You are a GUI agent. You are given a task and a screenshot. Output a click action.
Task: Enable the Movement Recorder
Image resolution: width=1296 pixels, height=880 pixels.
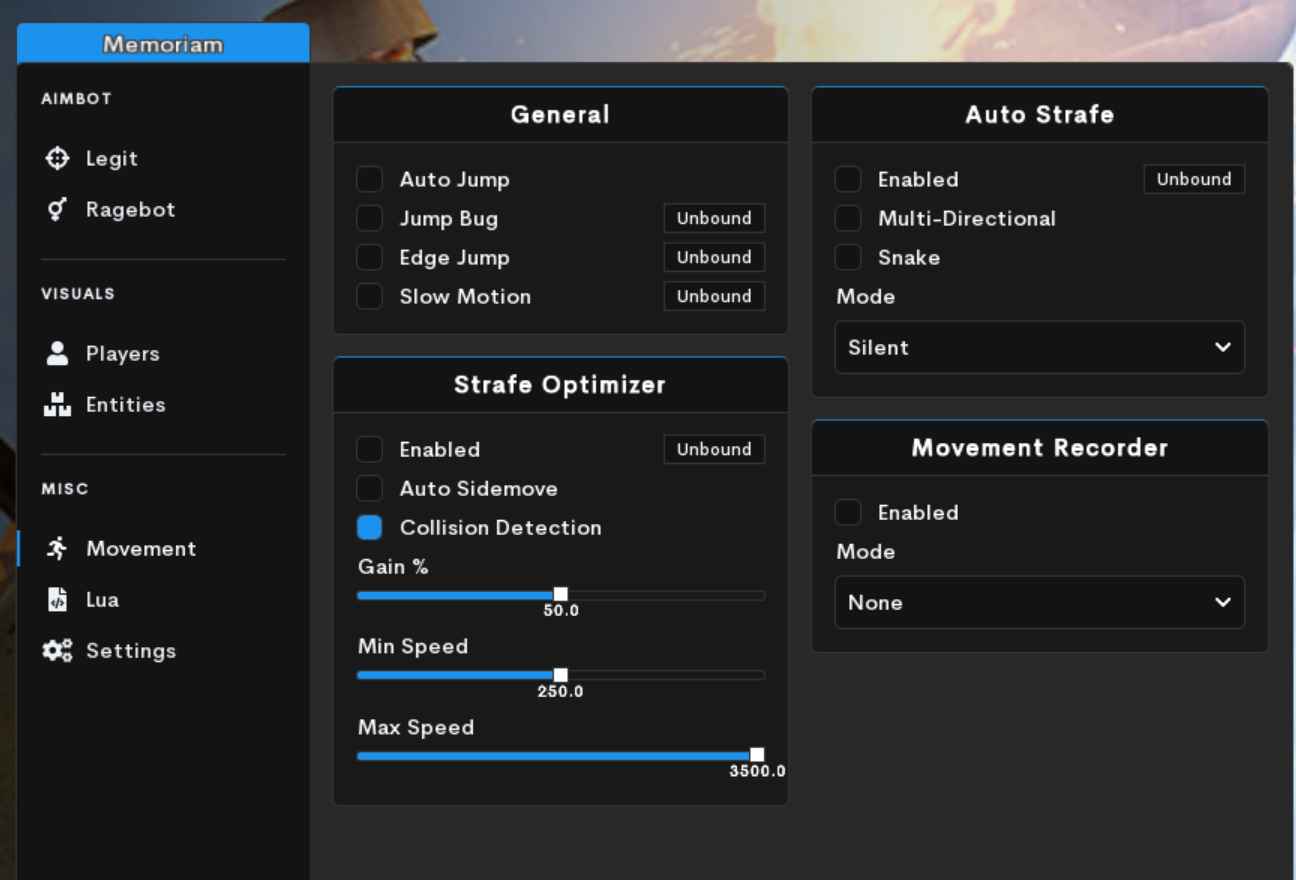click(x=848, y=512)
